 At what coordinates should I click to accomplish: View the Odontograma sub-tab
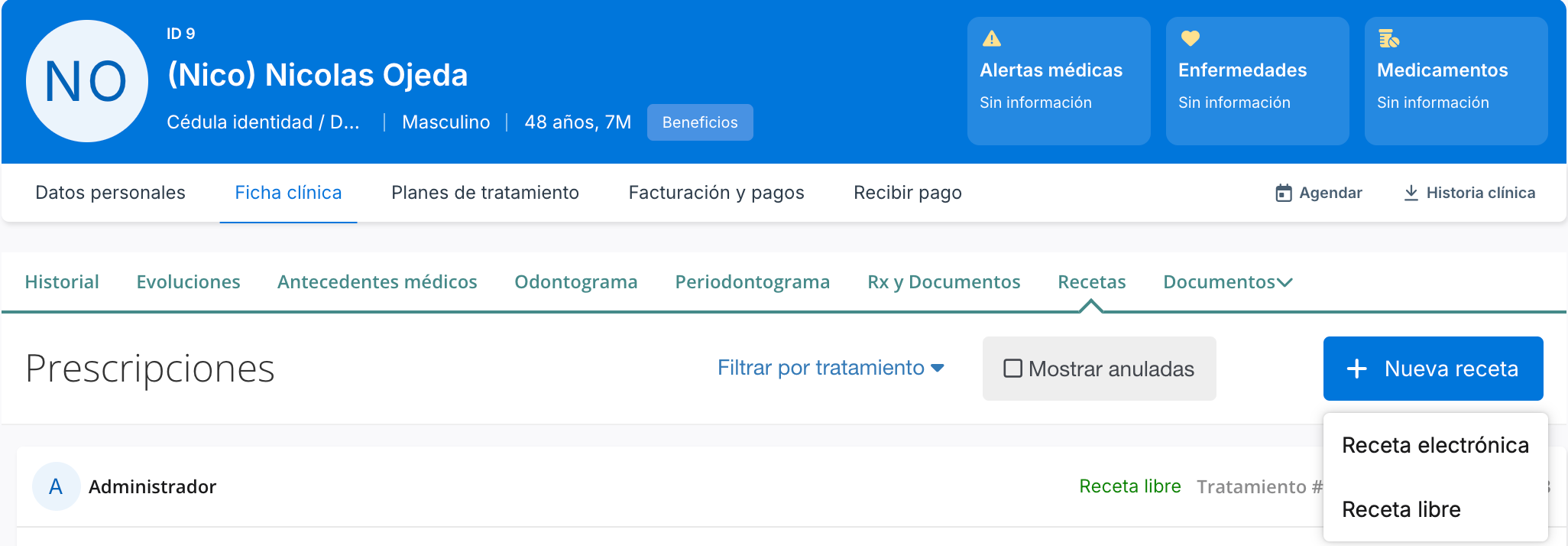tap(576, 282)
